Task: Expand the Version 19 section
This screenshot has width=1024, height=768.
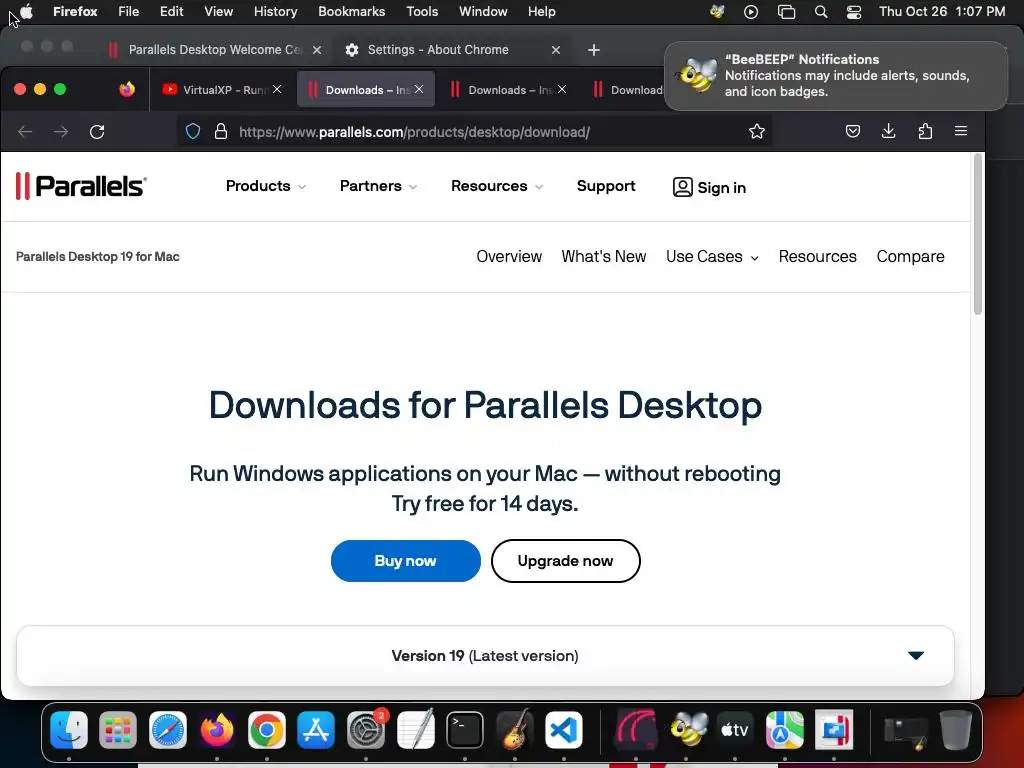Action: (x=485, y=656)
